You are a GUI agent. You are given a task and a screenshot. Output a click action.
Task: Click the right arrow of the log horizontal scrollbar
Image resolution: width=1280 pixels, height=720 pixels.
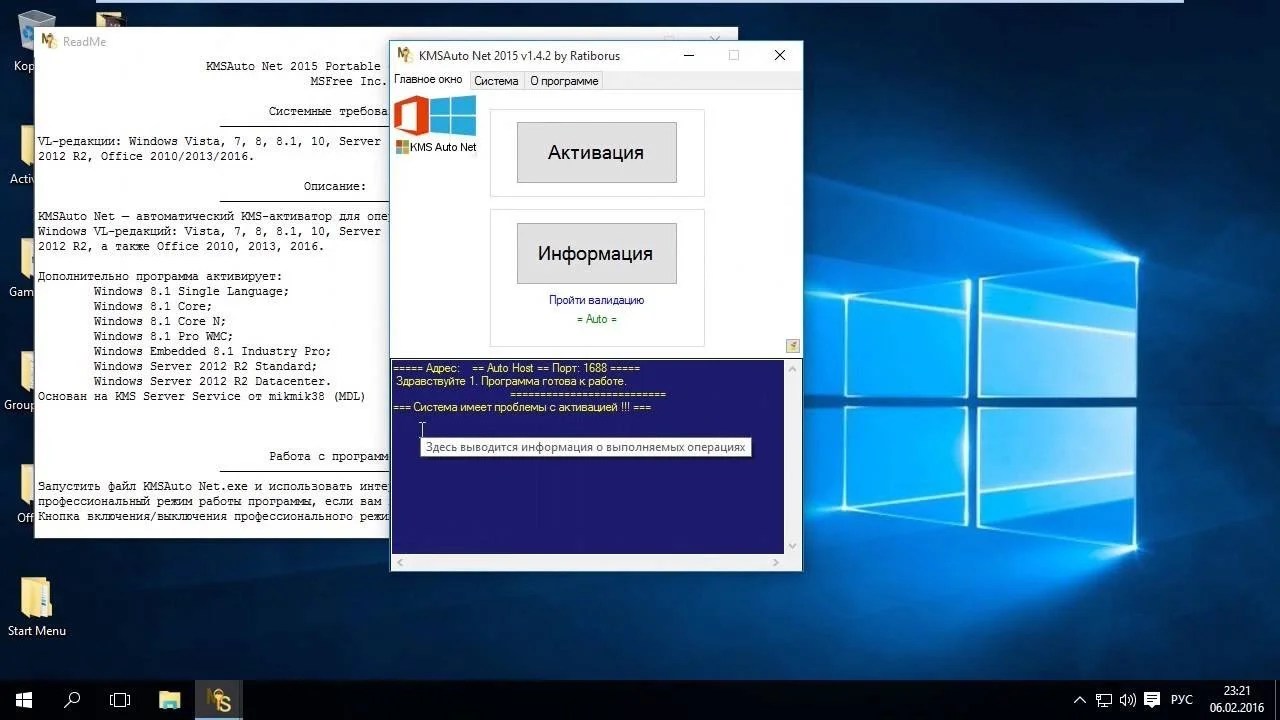773,563
